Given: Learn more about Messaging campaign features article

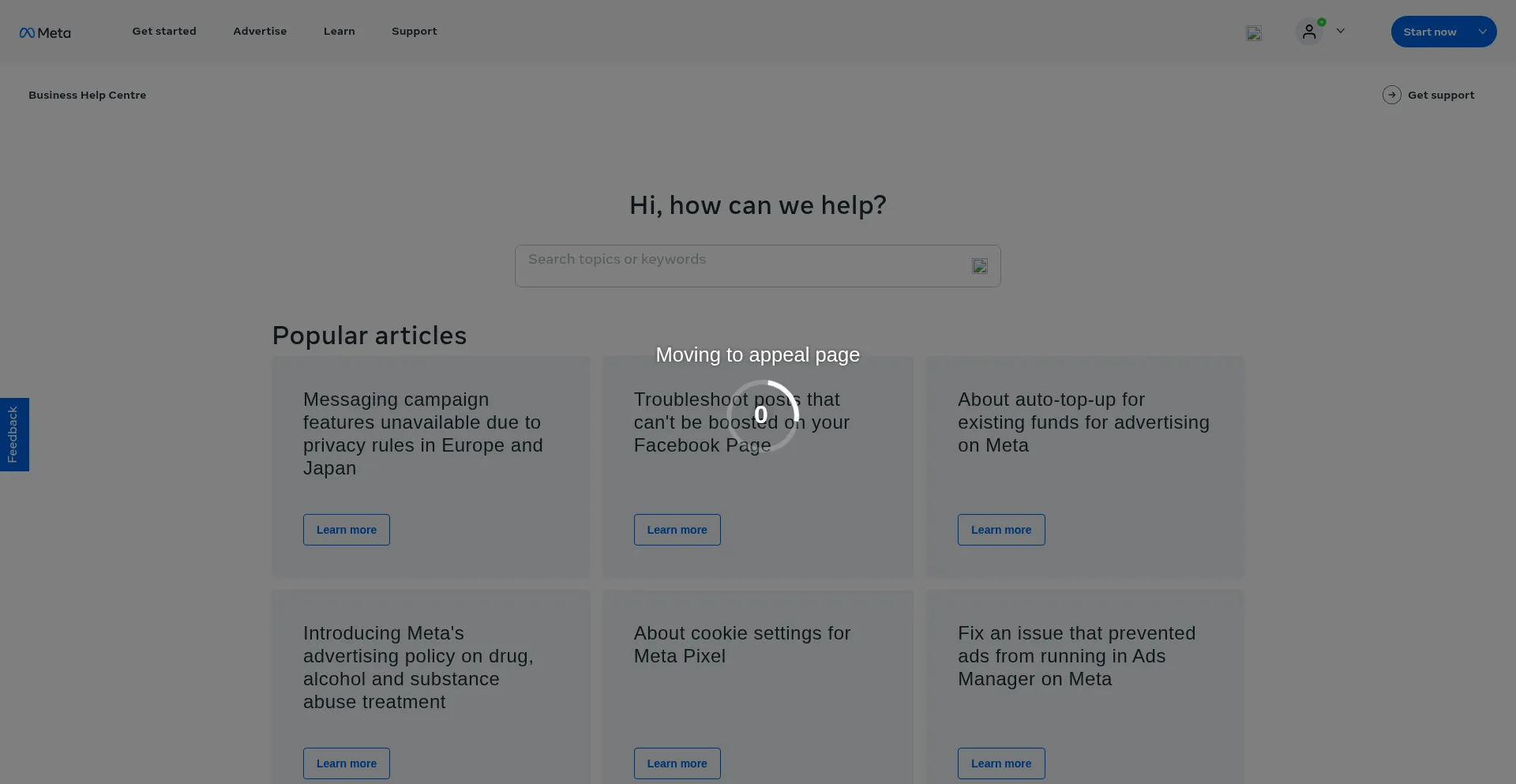Looking at the screenshot, I should 346,530.
